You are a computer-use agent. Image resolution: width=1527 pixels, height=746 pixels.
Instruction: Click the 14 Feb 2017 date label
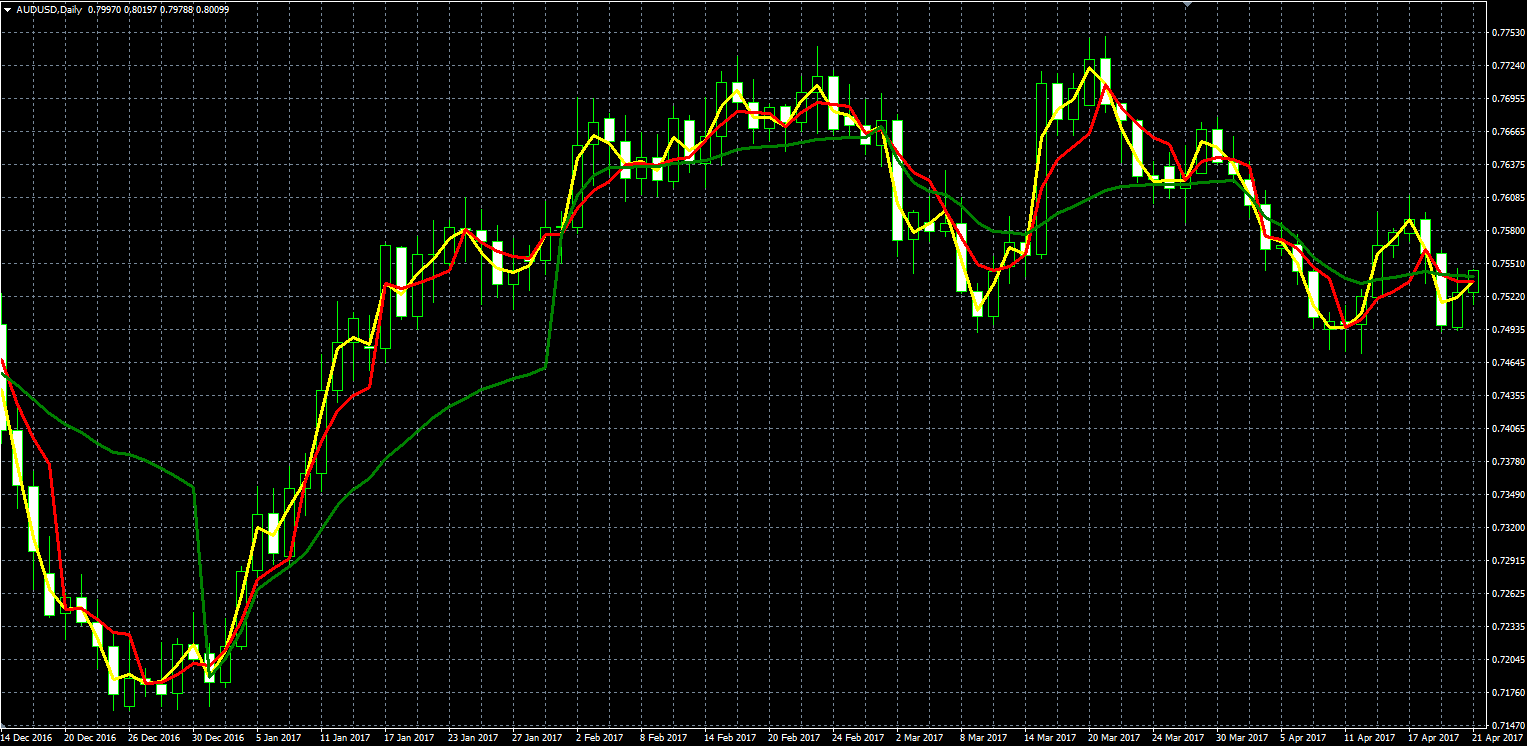point(730,738)
